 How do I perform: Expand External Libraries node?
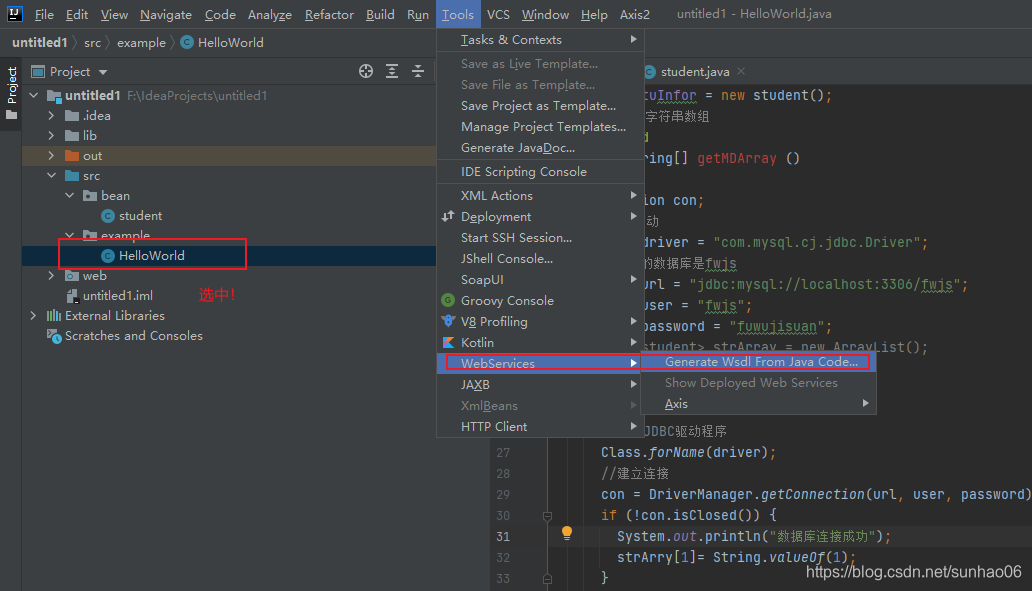(x=34, y=316)
